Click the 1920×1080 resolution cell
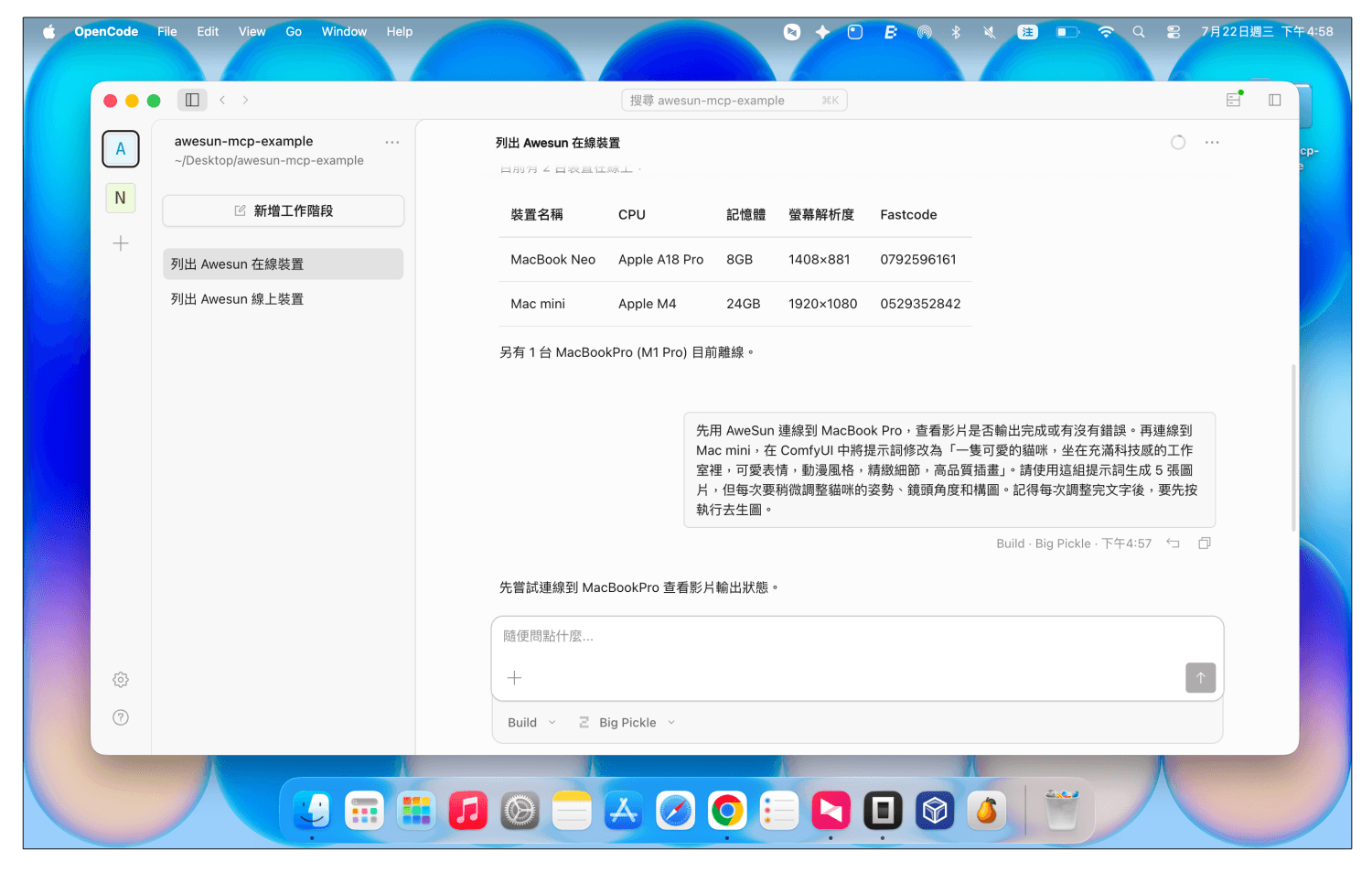The image size is (1372, 872). [823, 304]
